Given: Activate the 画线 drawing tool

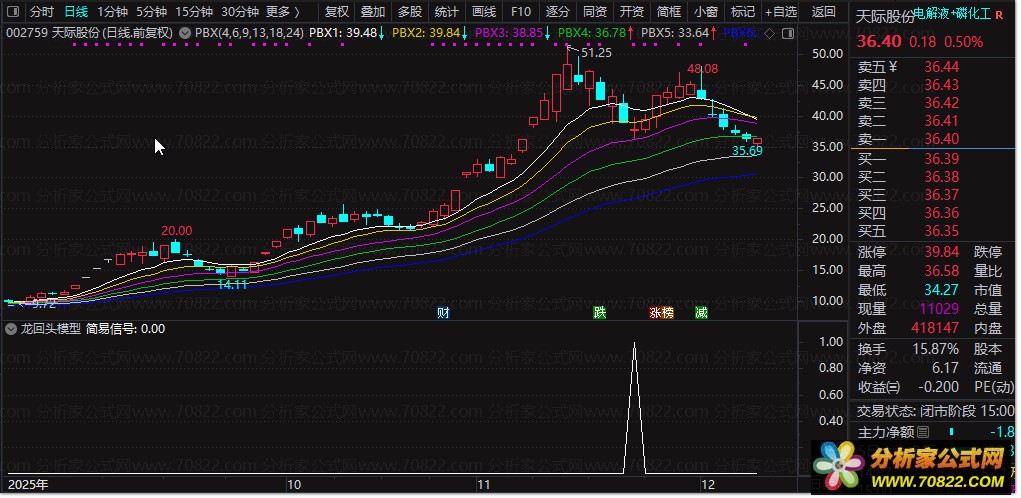Looking at the screenshot, I should tap(484, 12).
